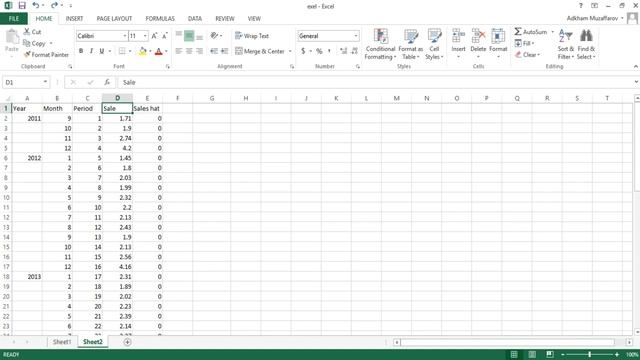This screenshot has width=640, height=360.
Task: Click the Save icon in quick access toolbar
Action: (22, 6)
